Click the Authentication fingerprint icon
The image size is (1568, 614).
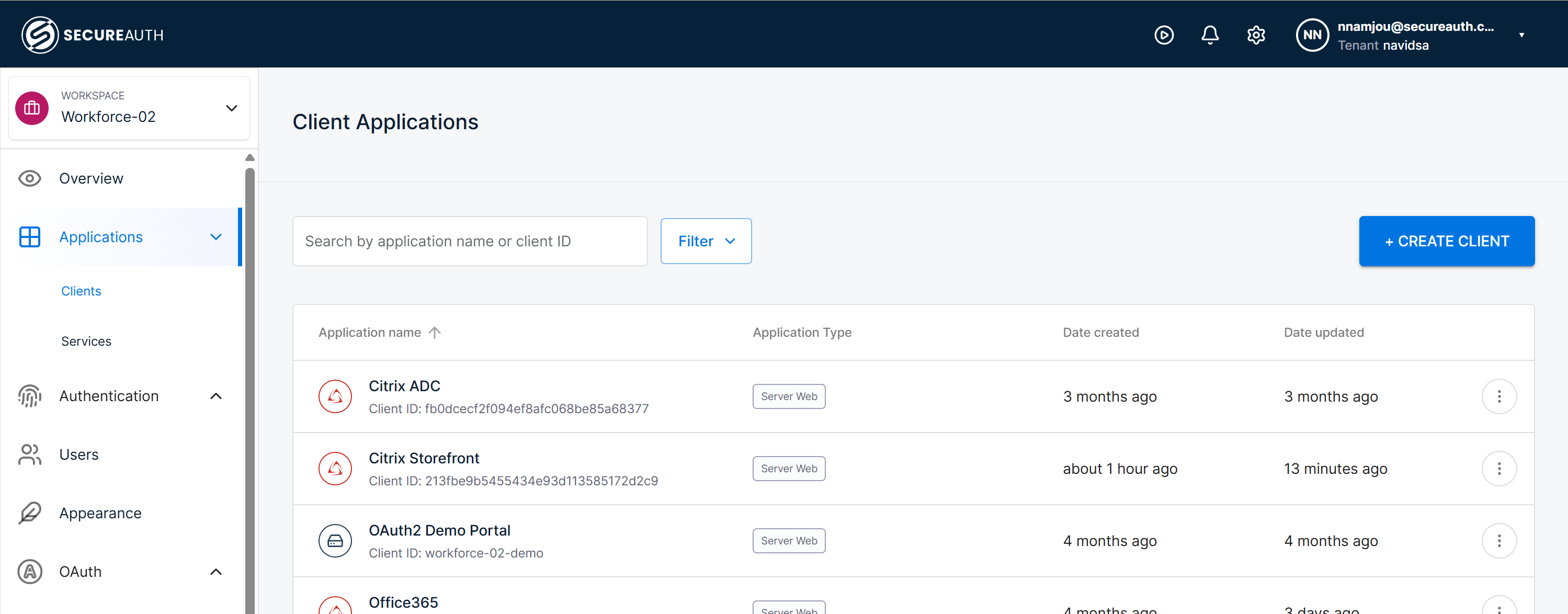(29, 396)
